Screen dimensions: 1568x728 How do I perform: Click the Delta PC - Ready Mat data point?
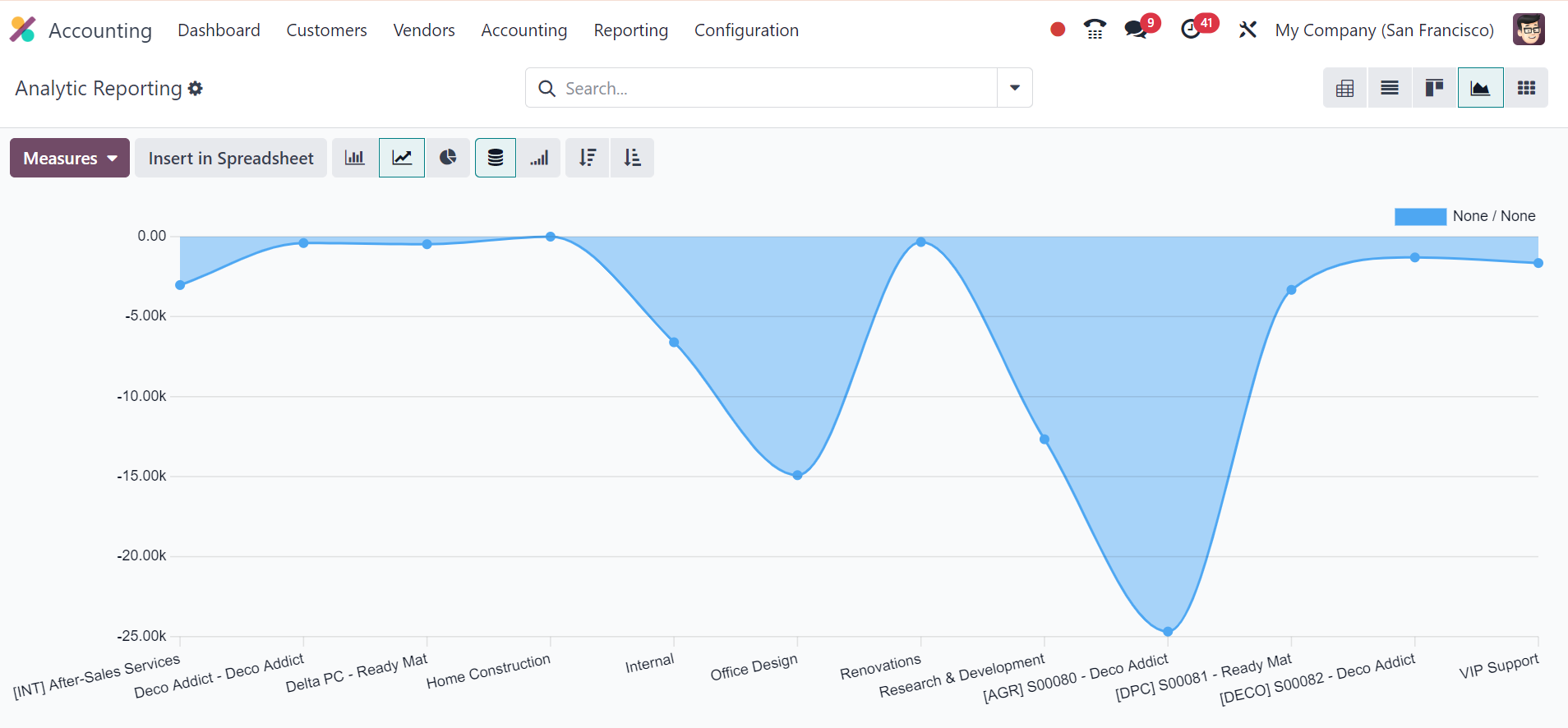[427, 244]
